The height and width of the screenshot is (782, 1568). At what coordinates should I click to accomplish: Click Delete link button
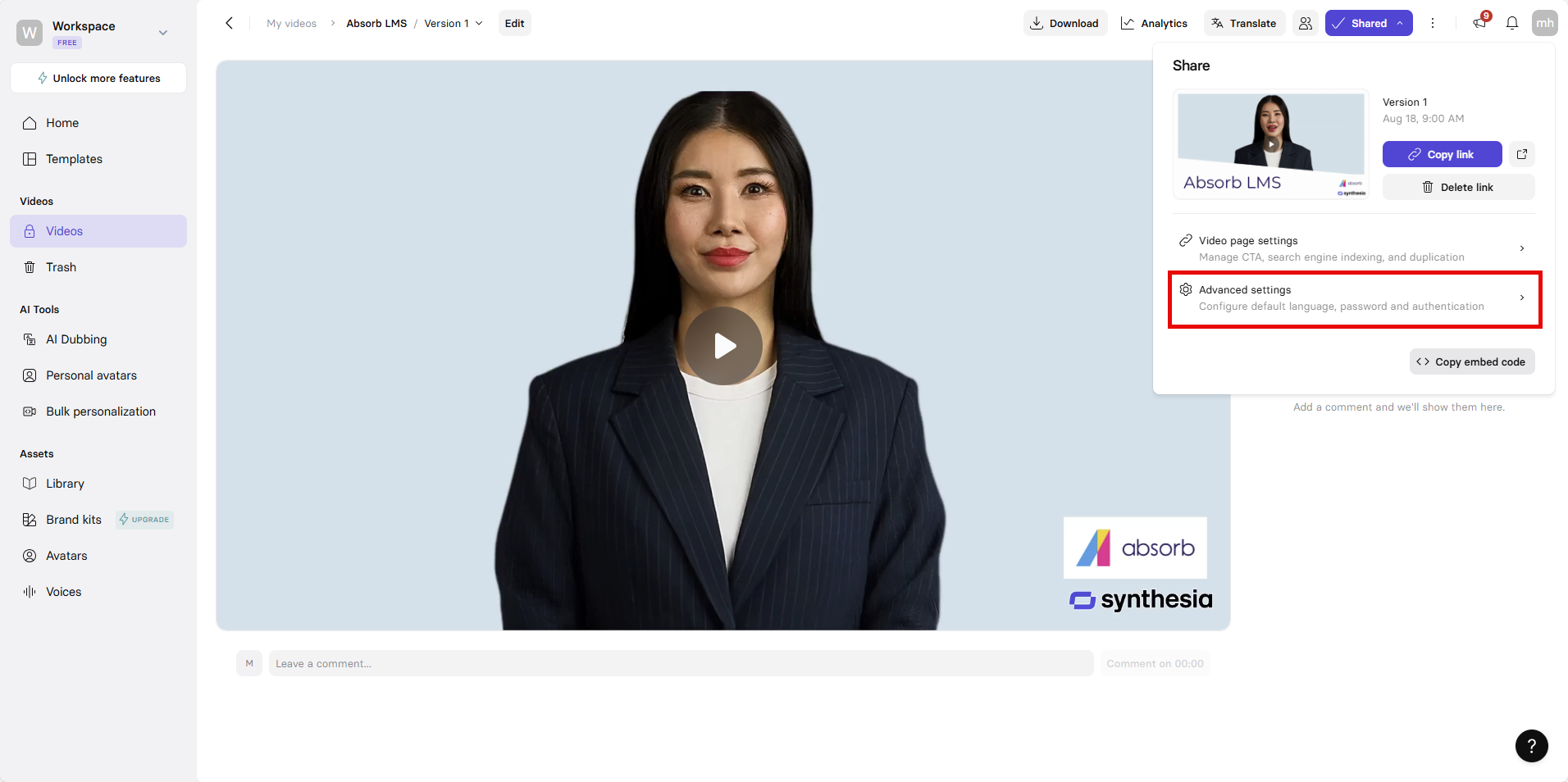pos(1458,187)
